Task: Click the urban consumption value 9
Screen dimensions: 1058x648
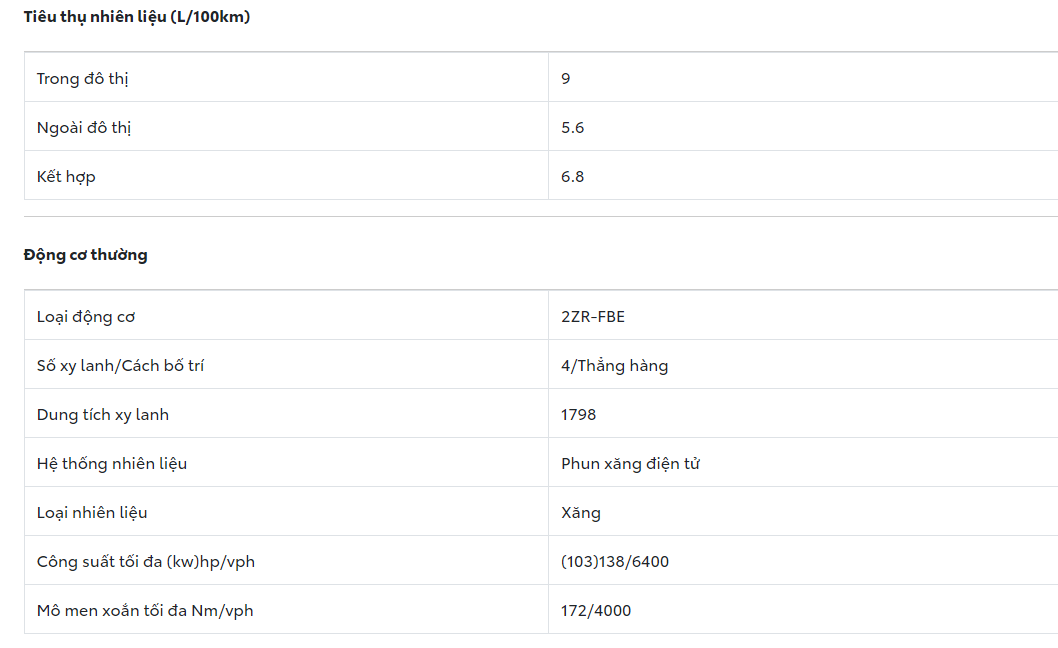Action: [x=566, y=78]
